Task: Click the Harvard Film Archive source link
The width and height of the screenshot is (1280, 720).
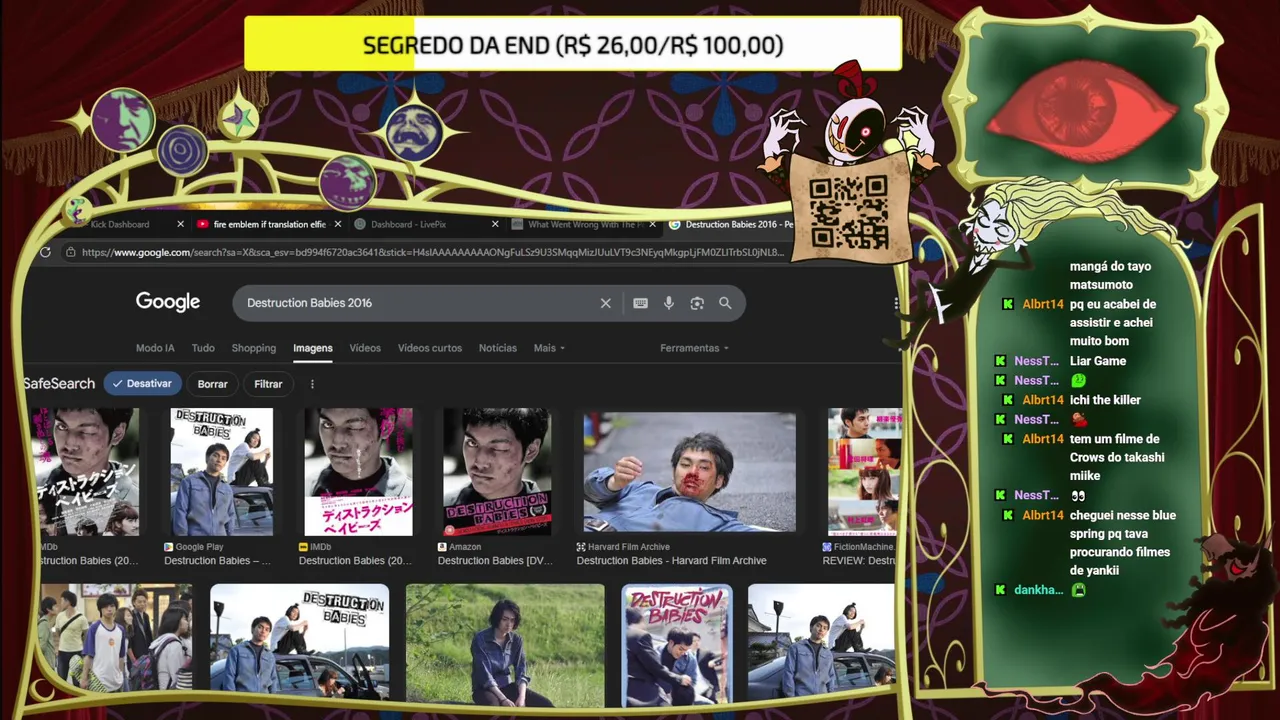Action: (629, 547)
